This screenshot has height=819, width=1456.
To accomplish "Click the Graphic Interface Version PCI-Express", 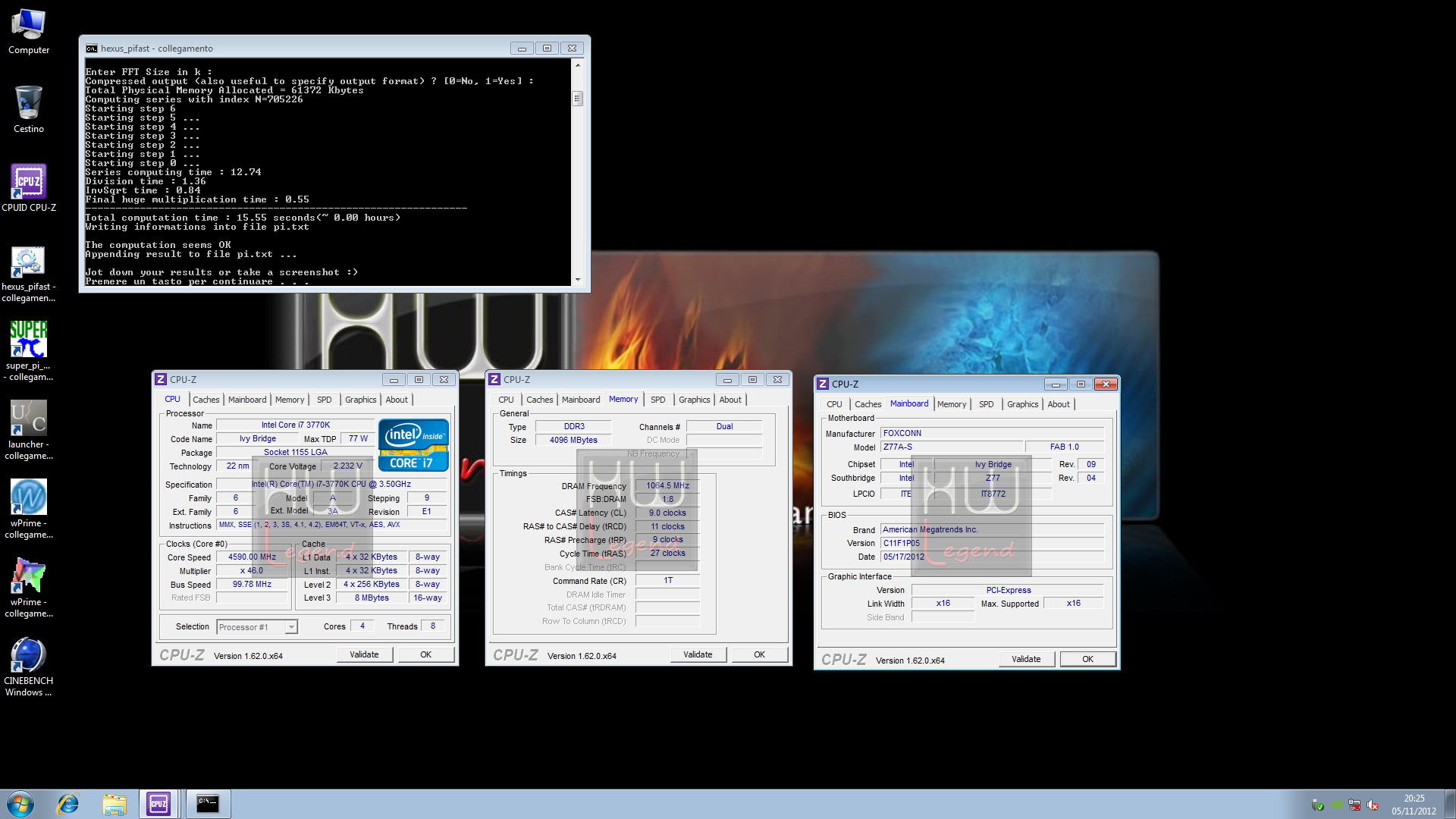I will pyautogui.click(x=1008, y=590).
